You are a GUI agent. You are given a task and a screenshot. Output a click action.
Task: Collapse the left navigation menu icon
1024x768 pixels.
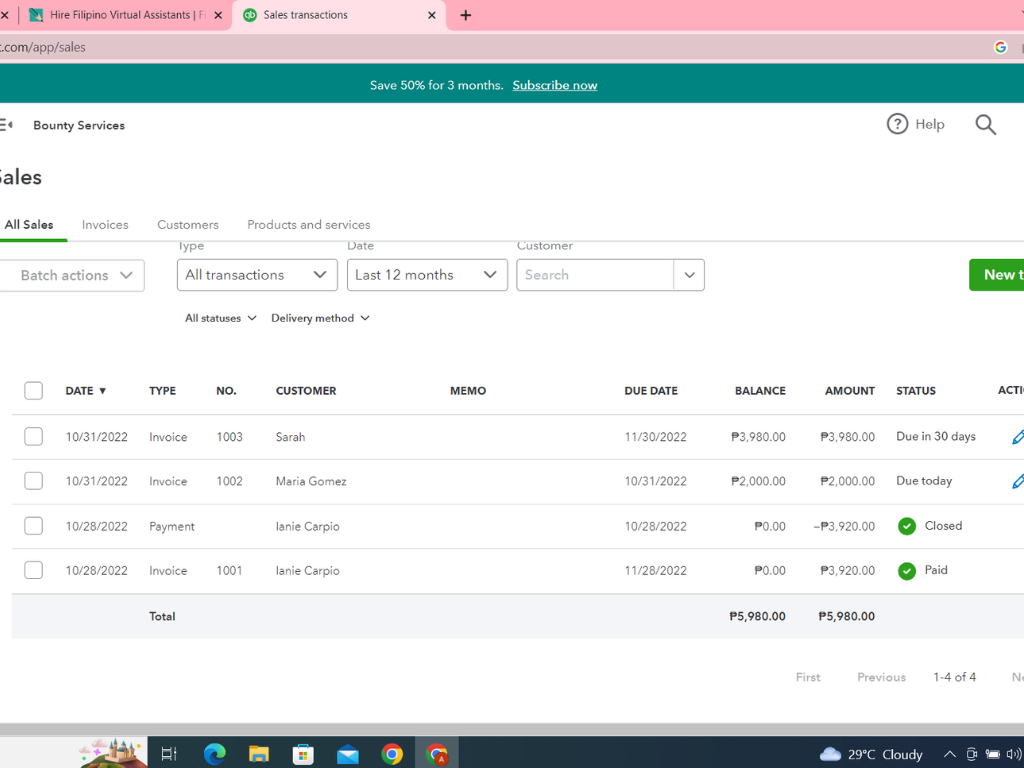pos(7,125)
